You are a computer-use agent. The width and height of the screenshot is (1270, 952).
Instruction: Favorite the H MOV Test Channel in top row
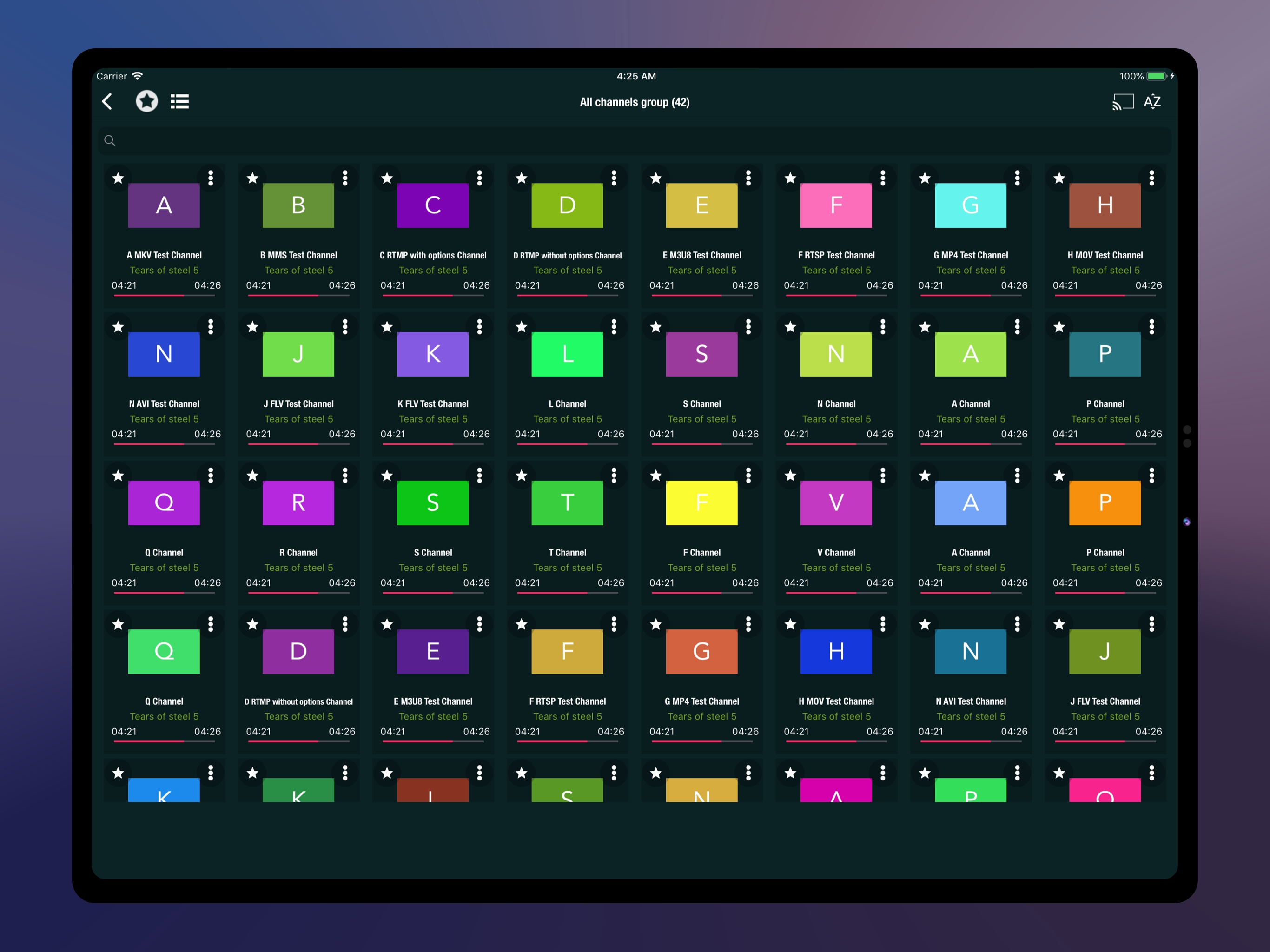point(1059,178)
